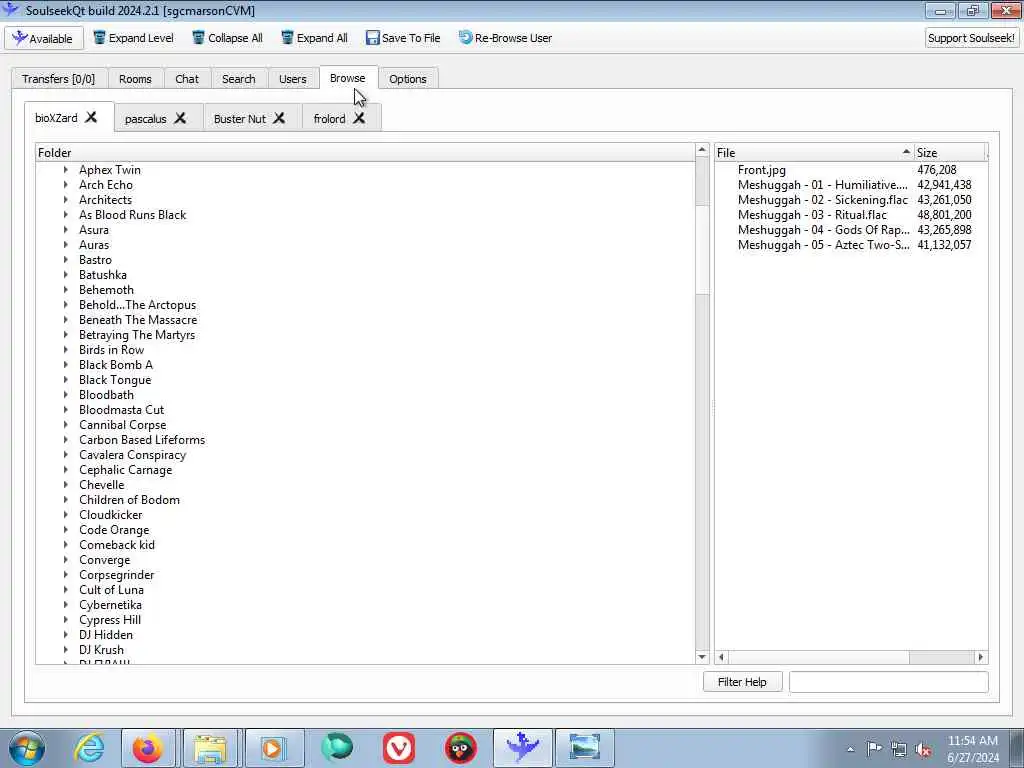Click the Soulseek bird icon in taskbar
The width and height of the screenshot is (1024, 768).
[x=522, y=748]
